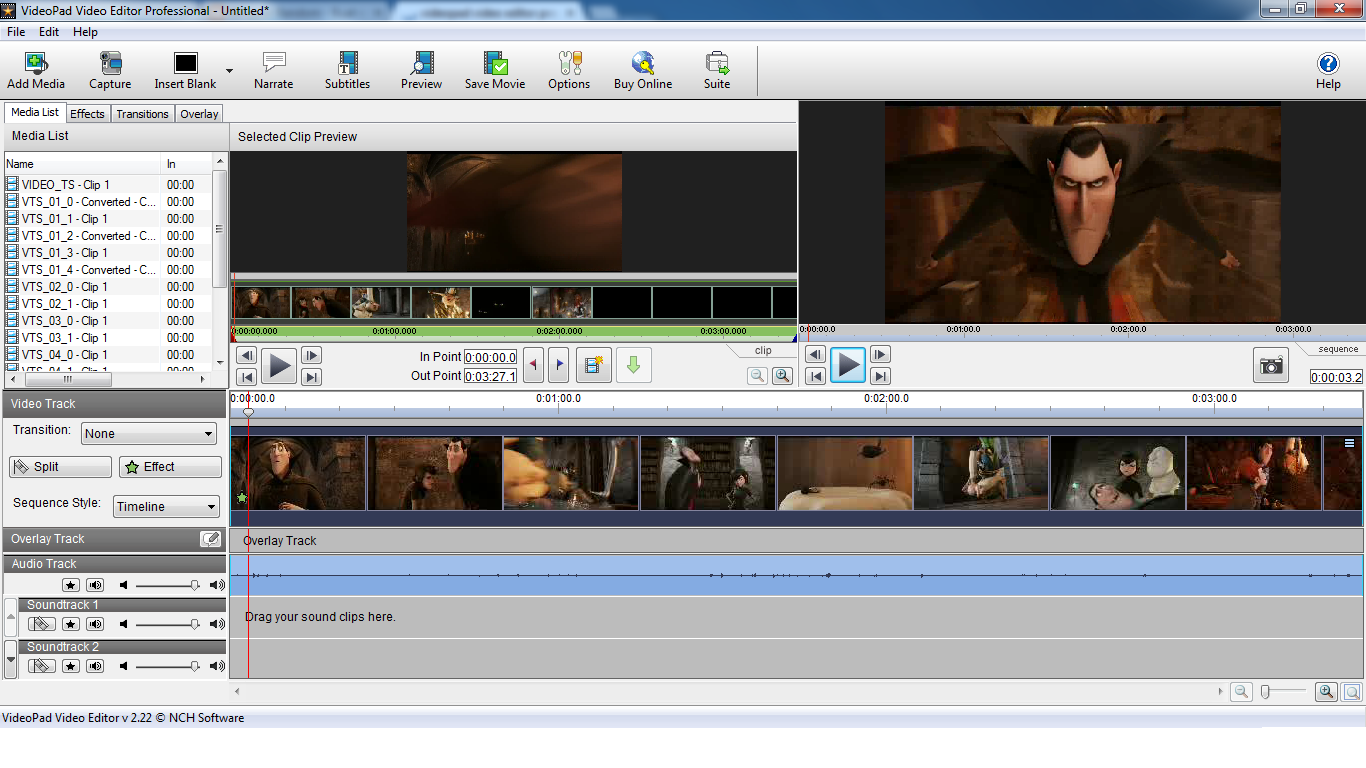
Task: Zoom in on the clip preview timeline
Action: click(x=782, y=376)
